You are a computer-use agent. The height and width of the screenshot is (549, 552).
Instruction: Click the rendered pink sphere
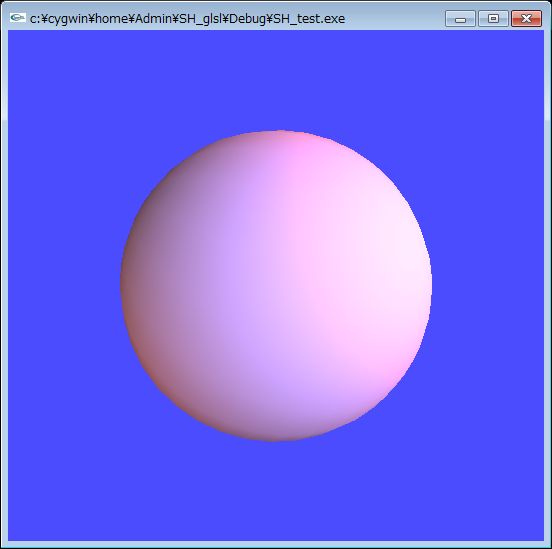[276, 286]
